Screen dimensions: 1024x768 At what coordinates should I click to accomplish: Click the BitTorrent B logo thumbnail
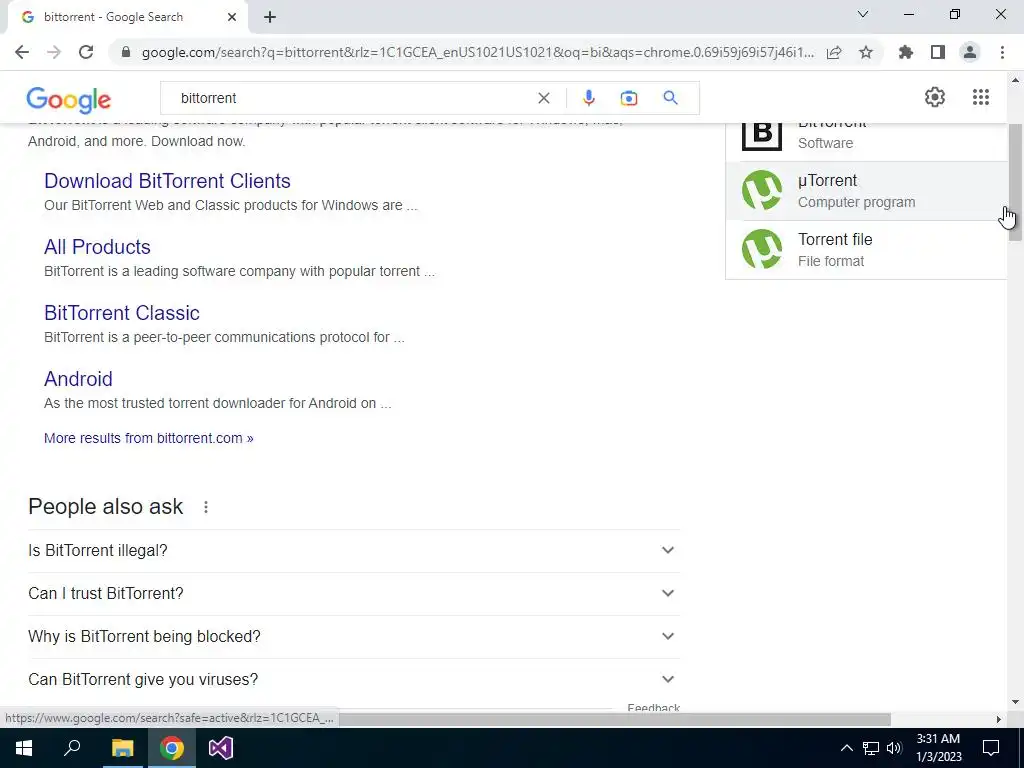click(761, 137)
